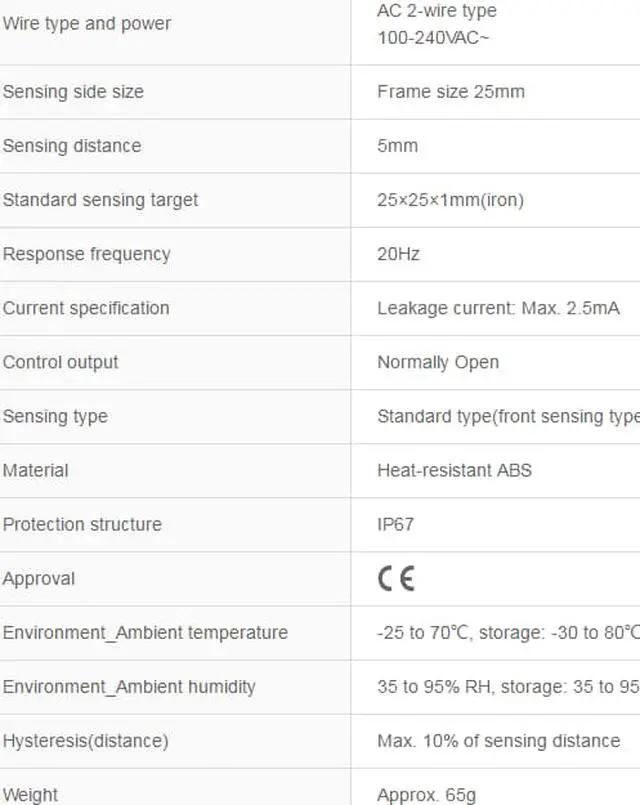640x805 pixels.
Task: Click the "25×25×1mm(iron)" value
Action: (450, 200)
